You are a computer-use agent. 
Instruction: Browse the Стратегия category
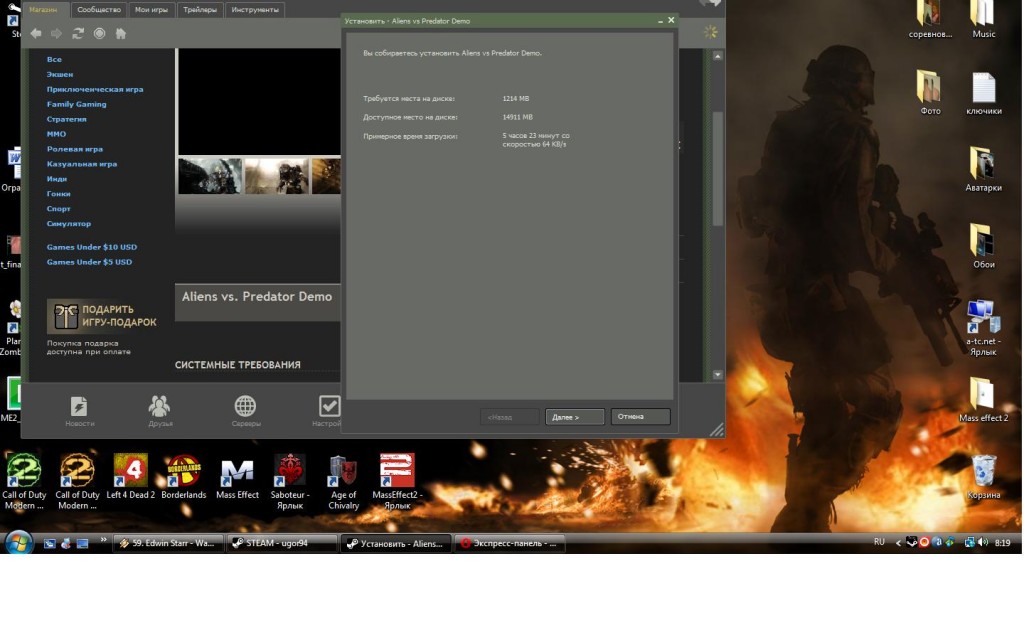[x=67, y=120]
